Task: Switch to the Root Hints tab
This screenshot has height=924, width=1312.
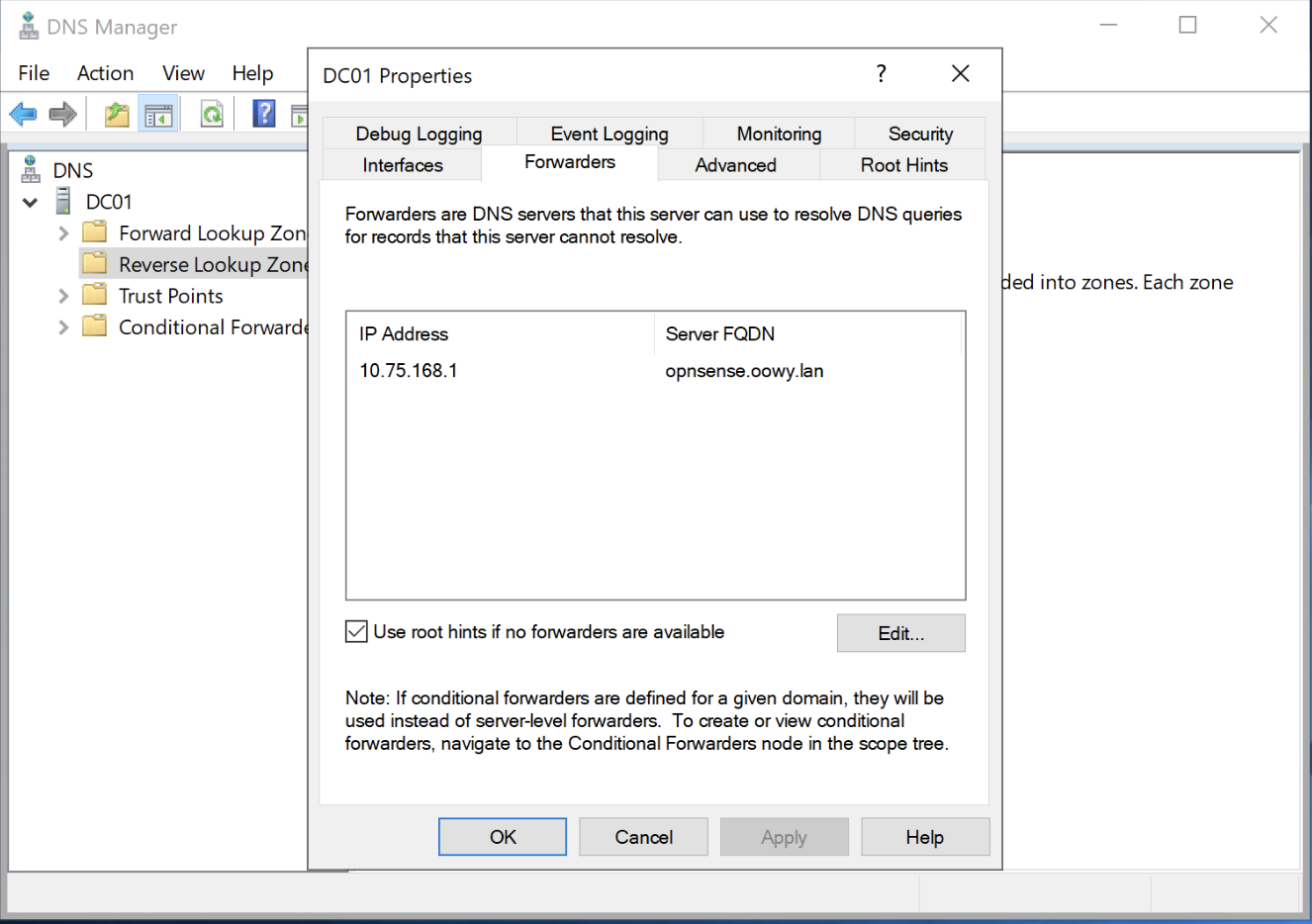Action: coord(903,165)
